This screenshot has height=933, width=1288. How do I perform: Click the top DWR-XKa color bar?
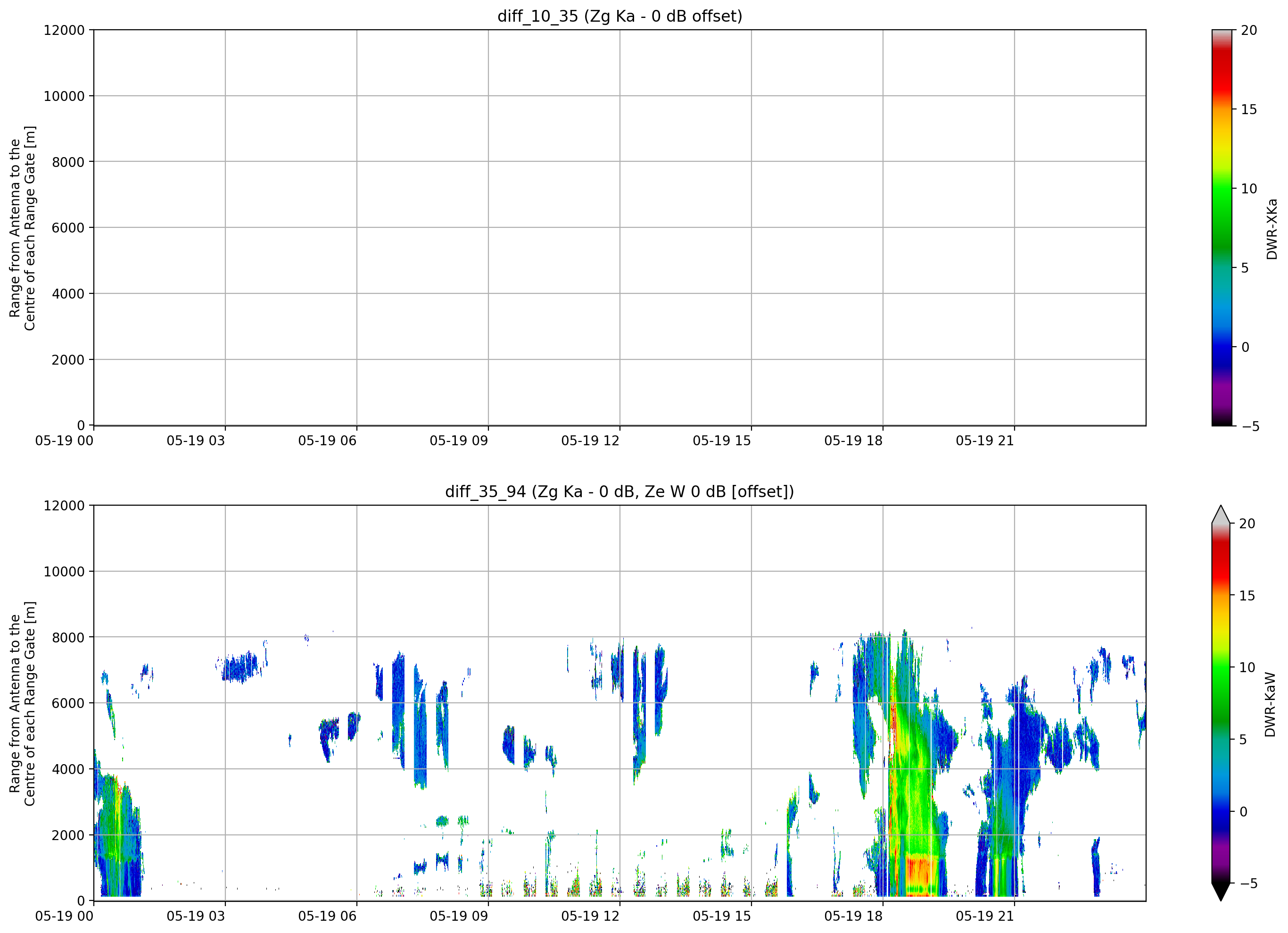click(1222, 227)
